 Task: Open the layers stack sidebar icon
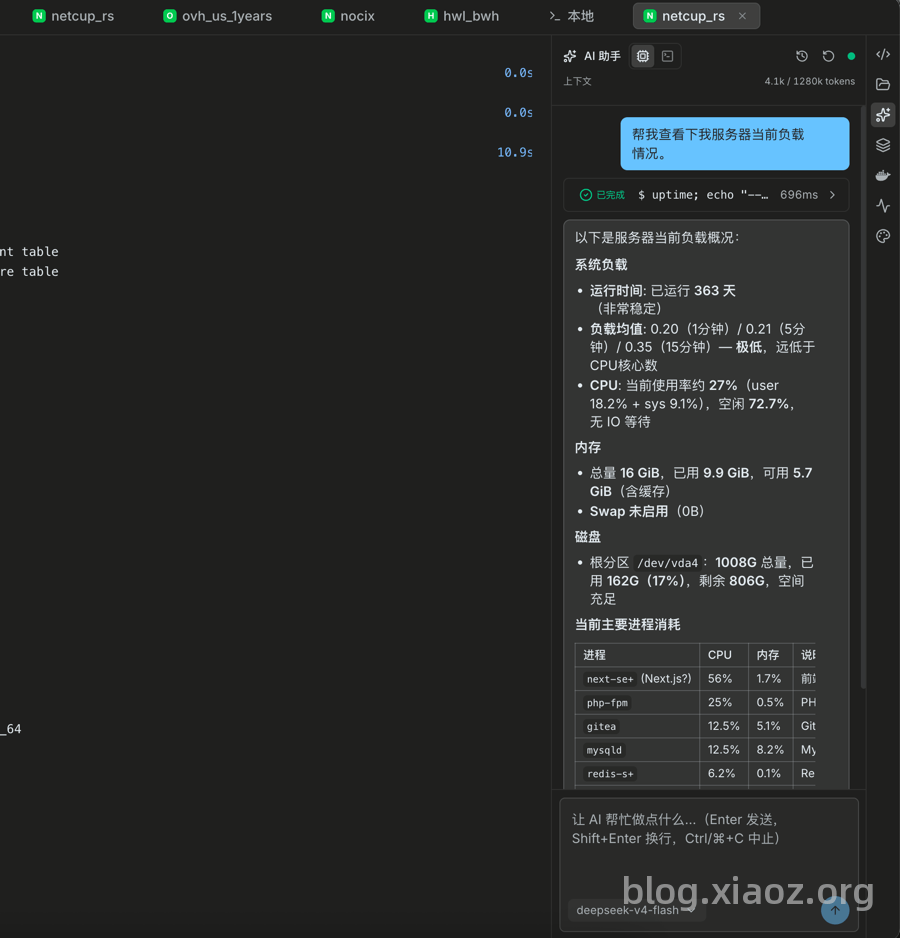(883, 145)
